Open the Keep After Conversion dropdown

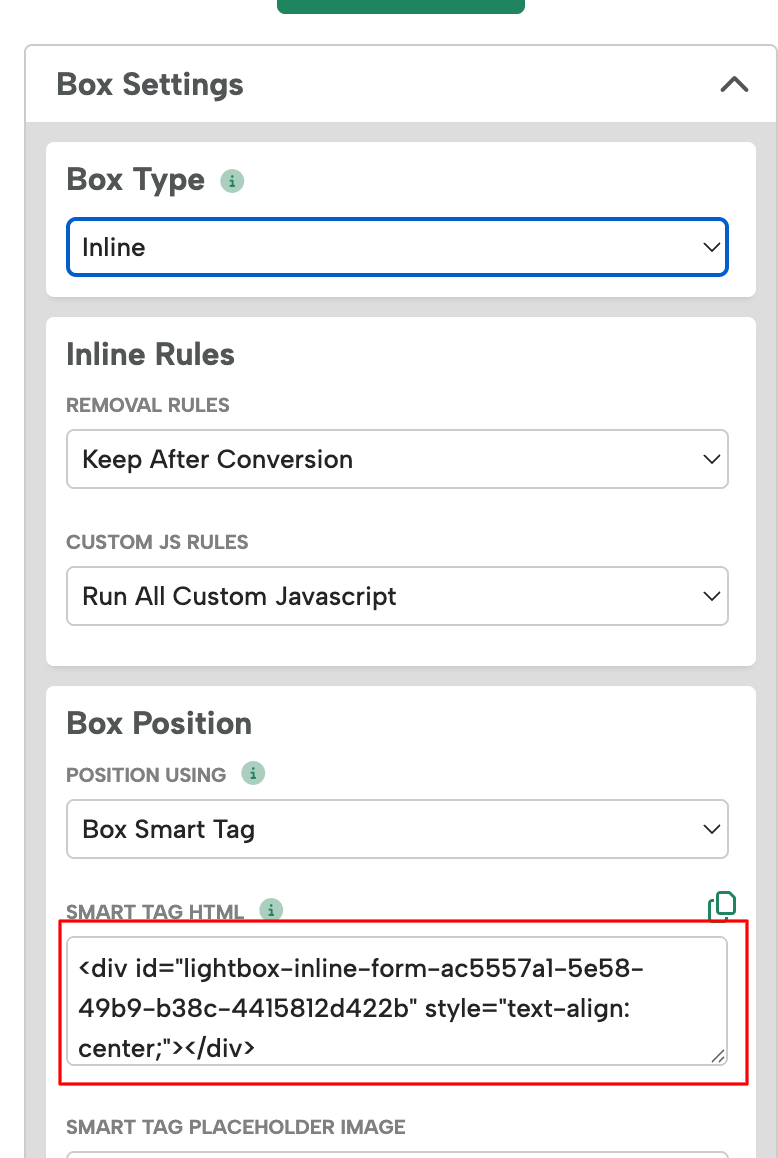[397, 459]
